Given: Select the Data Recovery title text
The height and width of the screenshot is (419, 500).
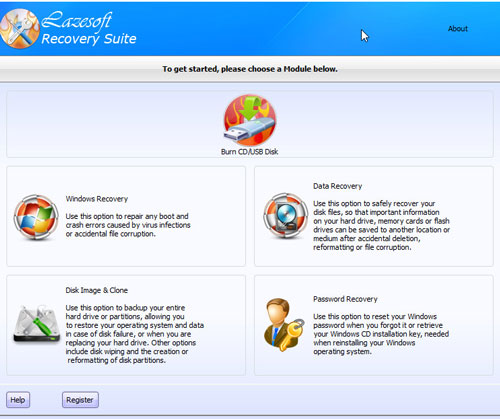Looking at the screenshot, I should (x=337, y=186).
